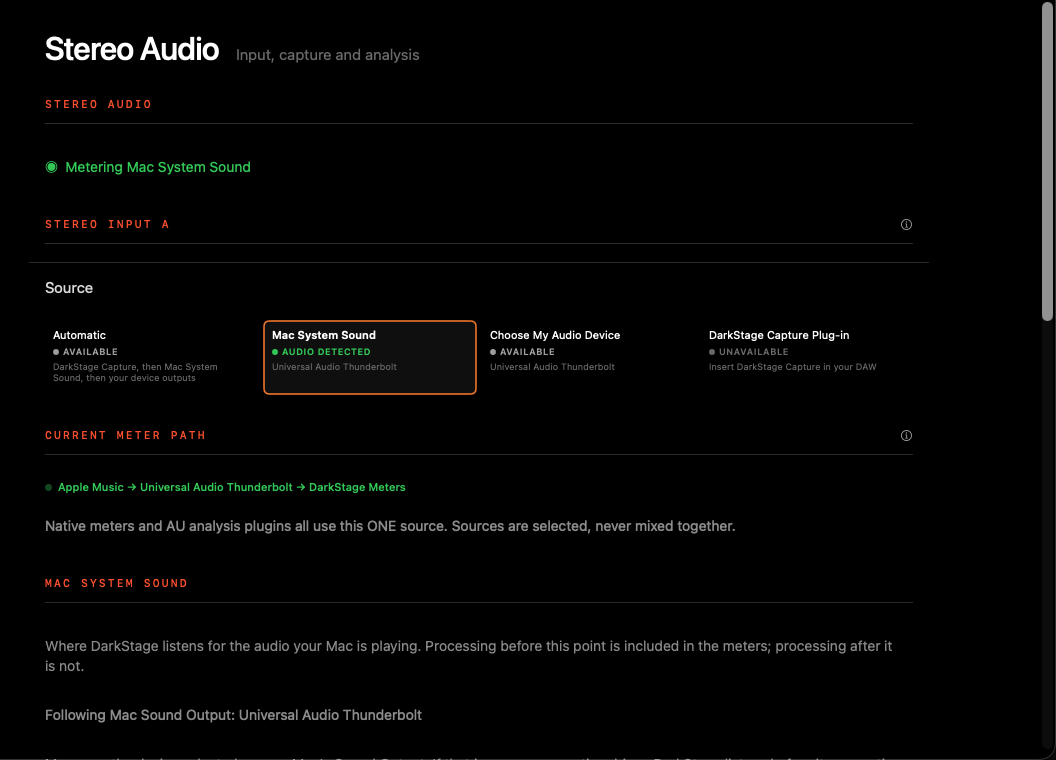Open the Stereo Input A info icon
Image resolution: width=1056 pixels, height=760 pixels.
[x=906, y=224]
